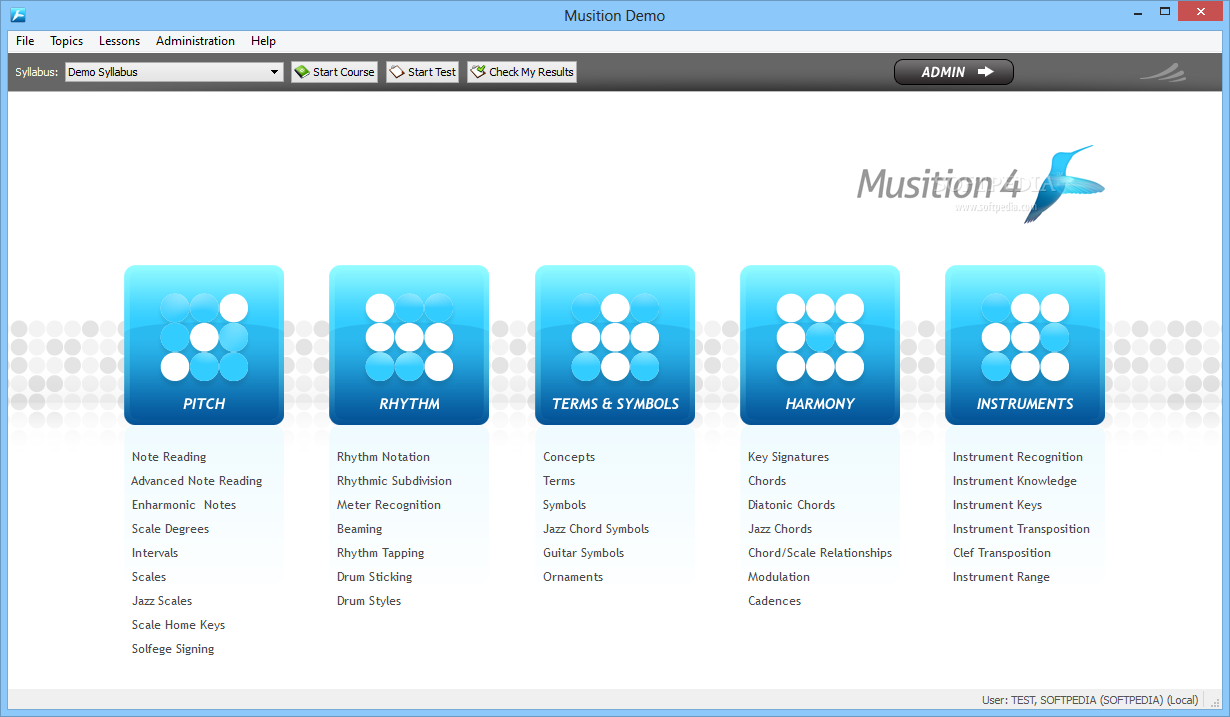Select the Ornaments topic
This screenshot has width=1230, height=717.
(573, 577)
